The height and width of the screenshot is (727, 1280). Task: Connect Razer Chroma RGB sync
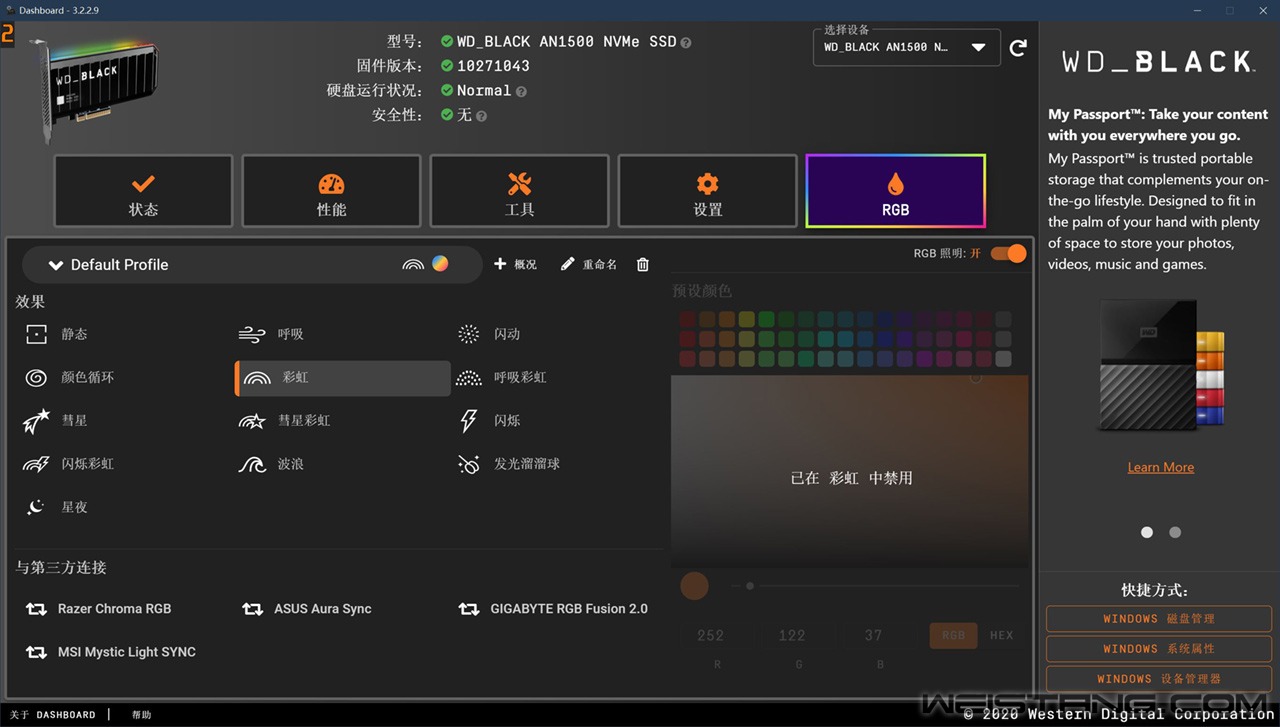tap(98, 608)
